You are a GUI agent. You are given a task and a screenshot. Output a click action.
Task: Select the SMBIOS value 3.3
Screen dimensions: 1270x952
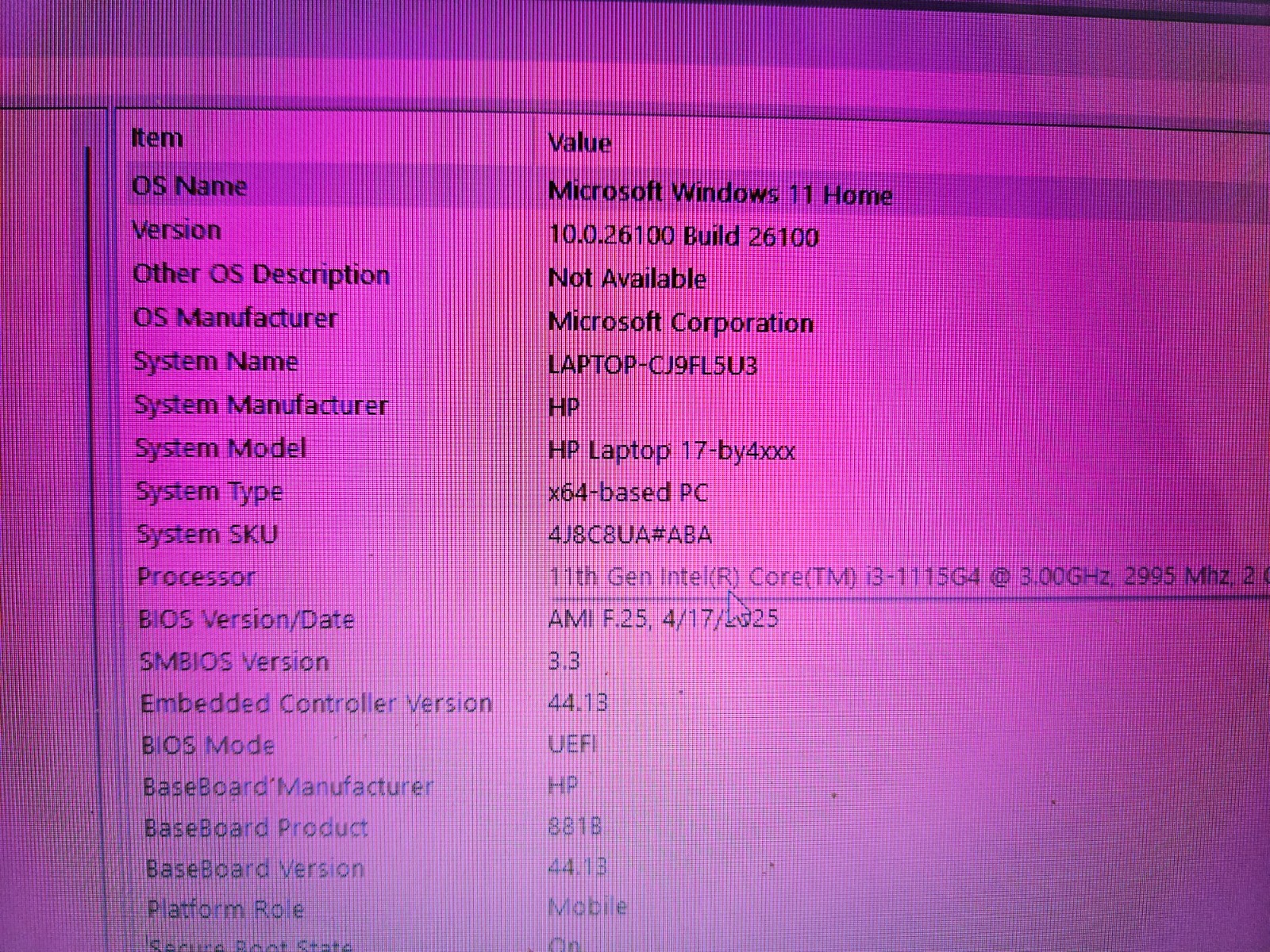564,660
